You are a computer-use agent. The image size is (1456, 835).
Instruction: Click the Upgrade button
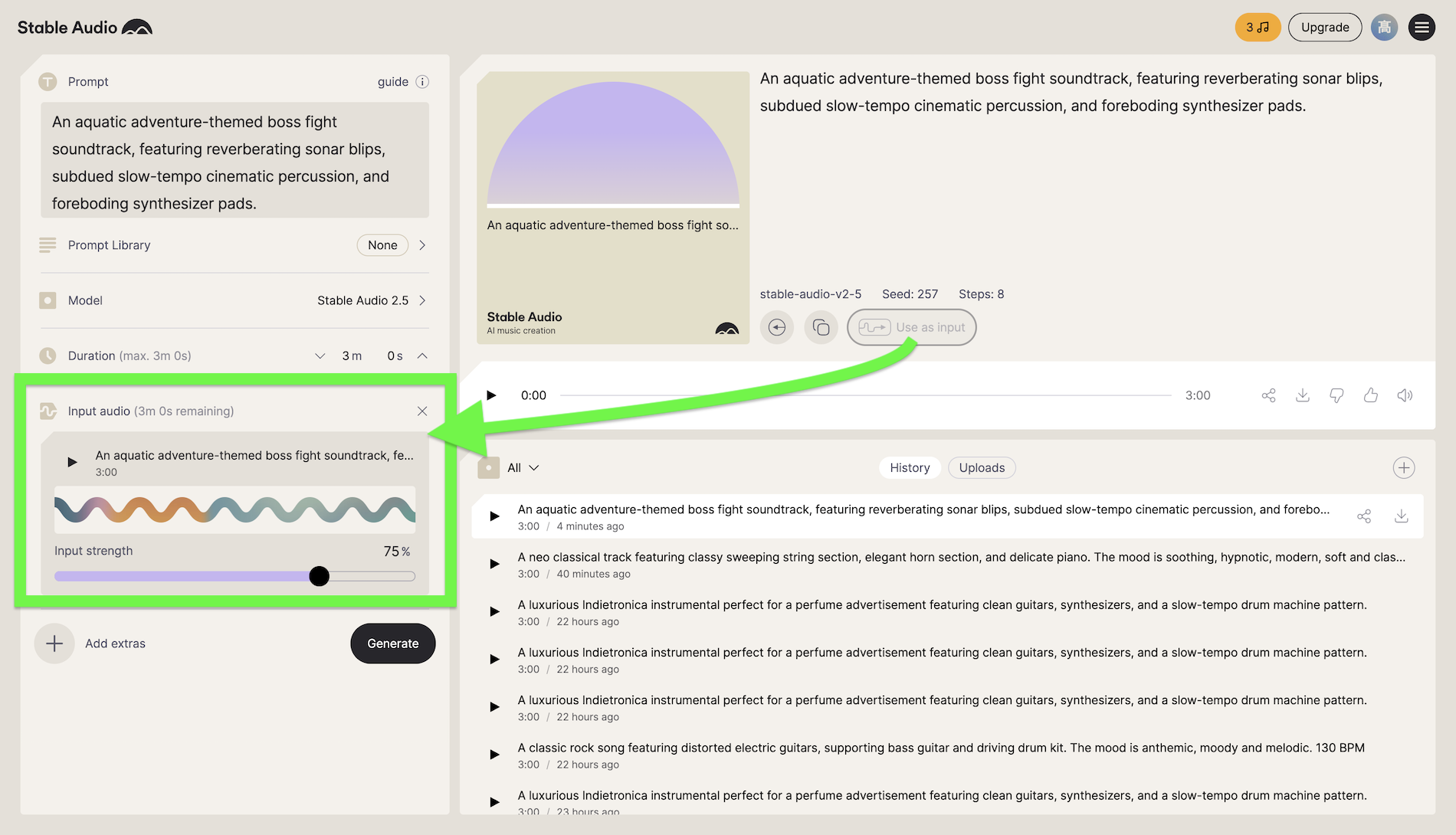1324,28
